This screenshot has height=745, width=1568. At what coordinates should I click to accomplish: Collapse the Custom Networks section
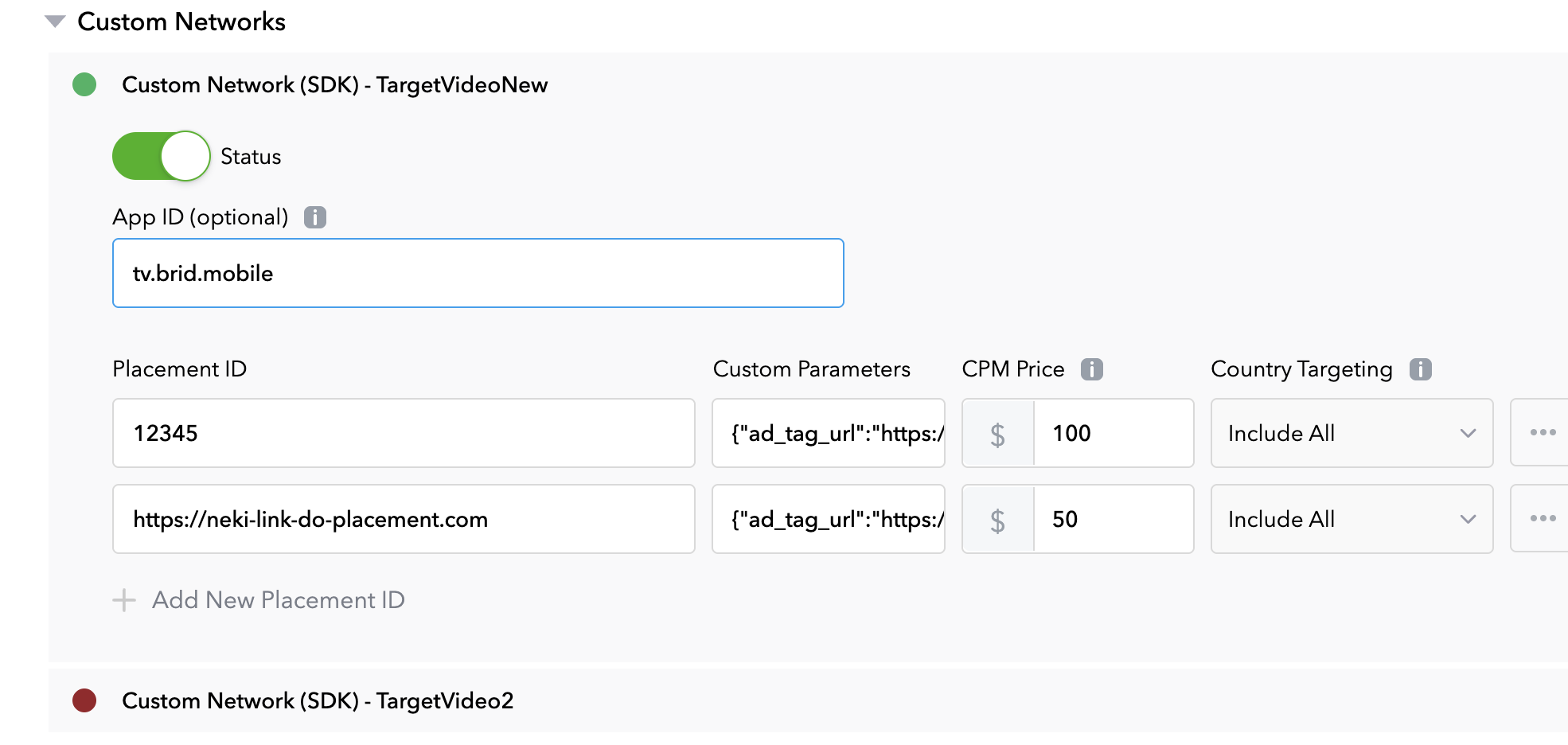point(55,21)
